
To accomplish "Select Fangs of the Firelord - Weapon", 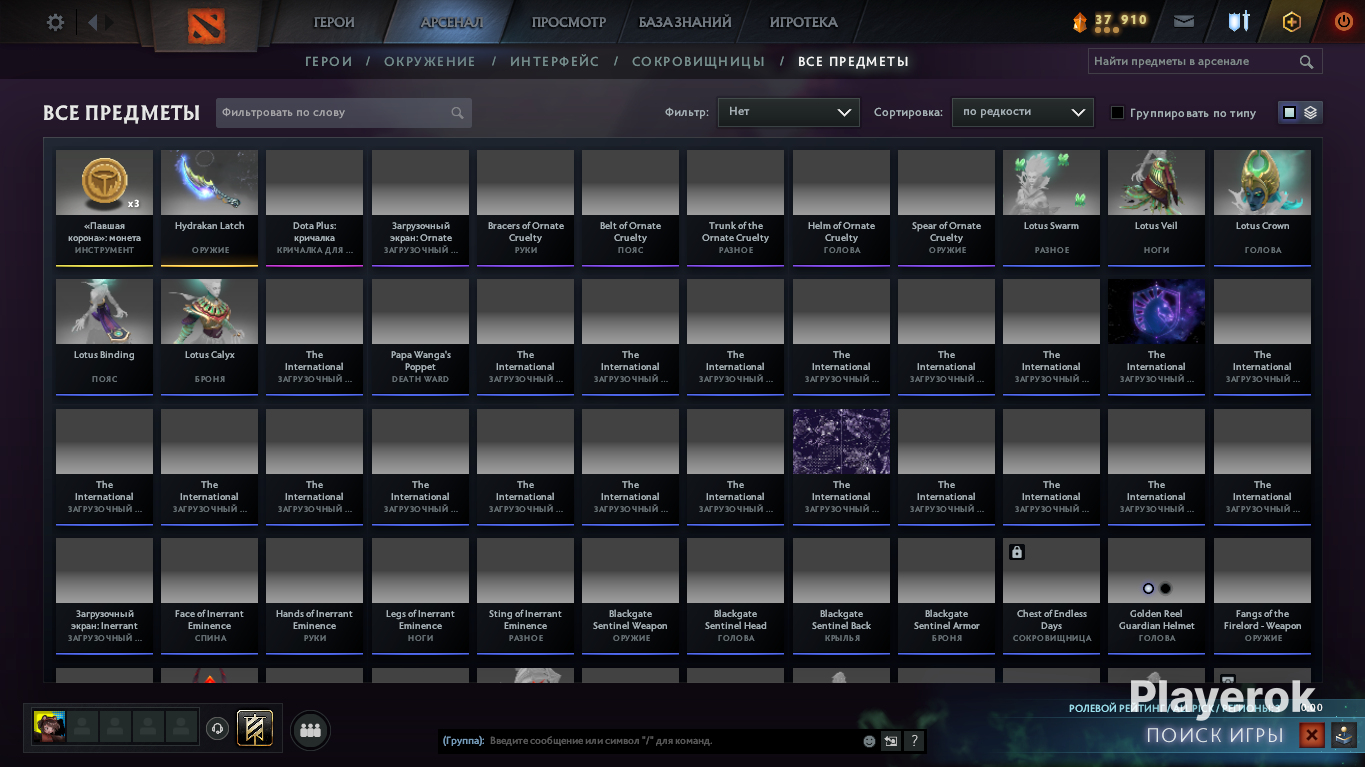I will coord(1262,596).
